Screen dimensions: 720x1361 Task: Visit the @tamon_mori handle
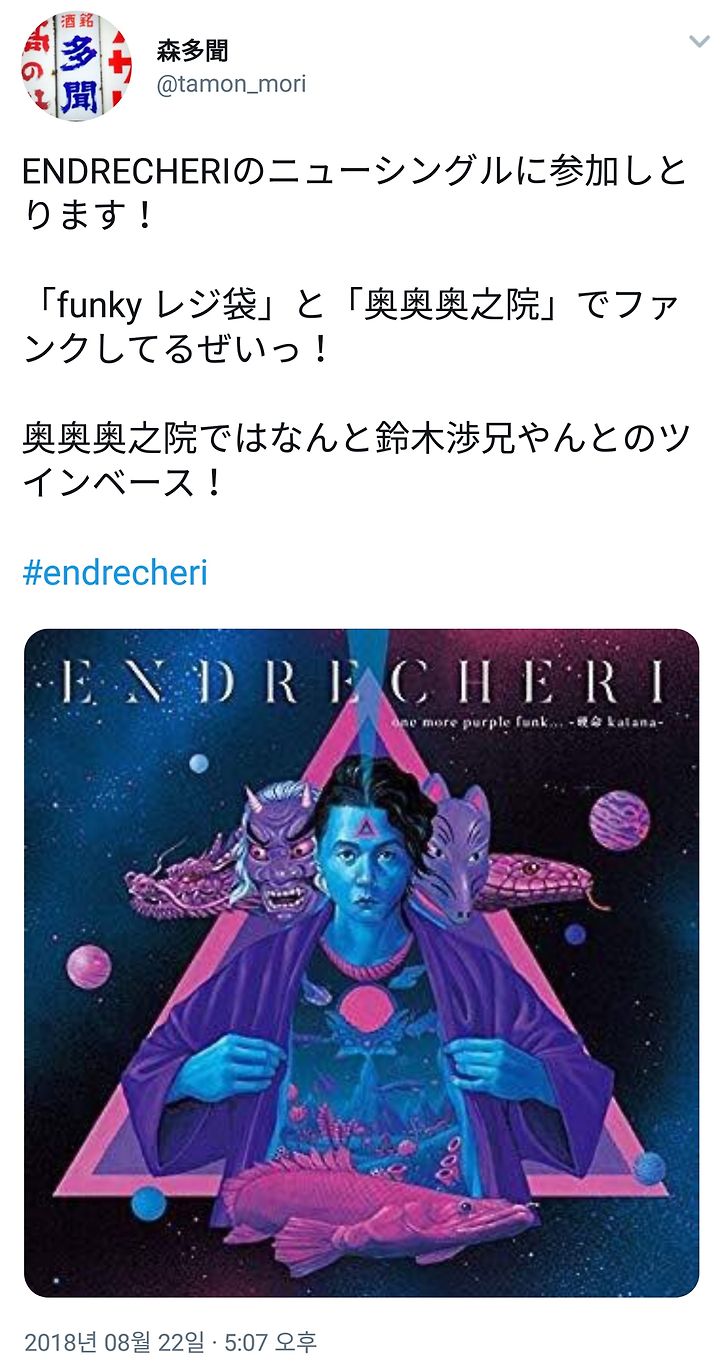click(231, 84)
